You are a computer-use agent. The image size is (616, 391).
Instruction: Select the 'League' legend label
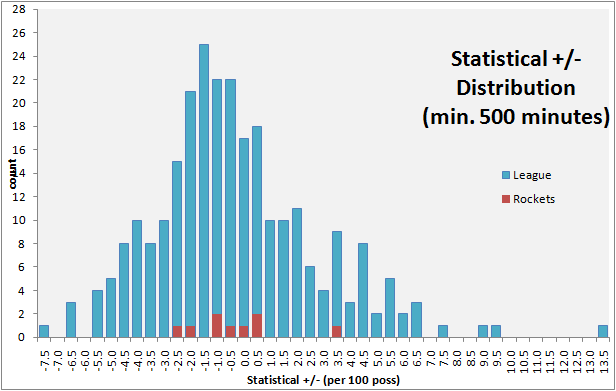click(532, 175)
